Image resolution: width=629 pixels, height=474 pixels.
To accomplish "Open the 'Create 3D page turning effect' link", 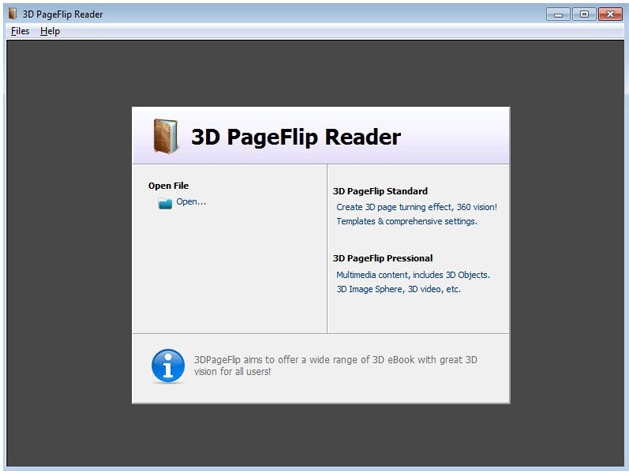I will pyautogui.click(x=416, y=207).
